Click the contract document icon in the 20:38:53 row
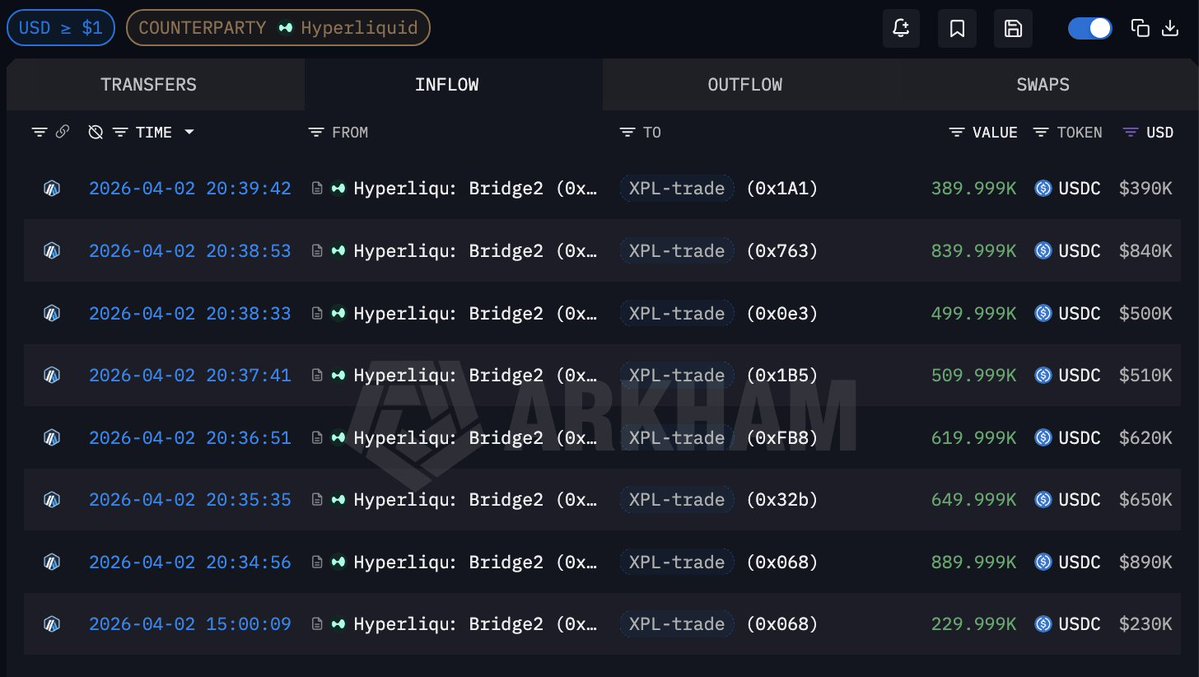Screen dimensions: 1199x677 317,251
